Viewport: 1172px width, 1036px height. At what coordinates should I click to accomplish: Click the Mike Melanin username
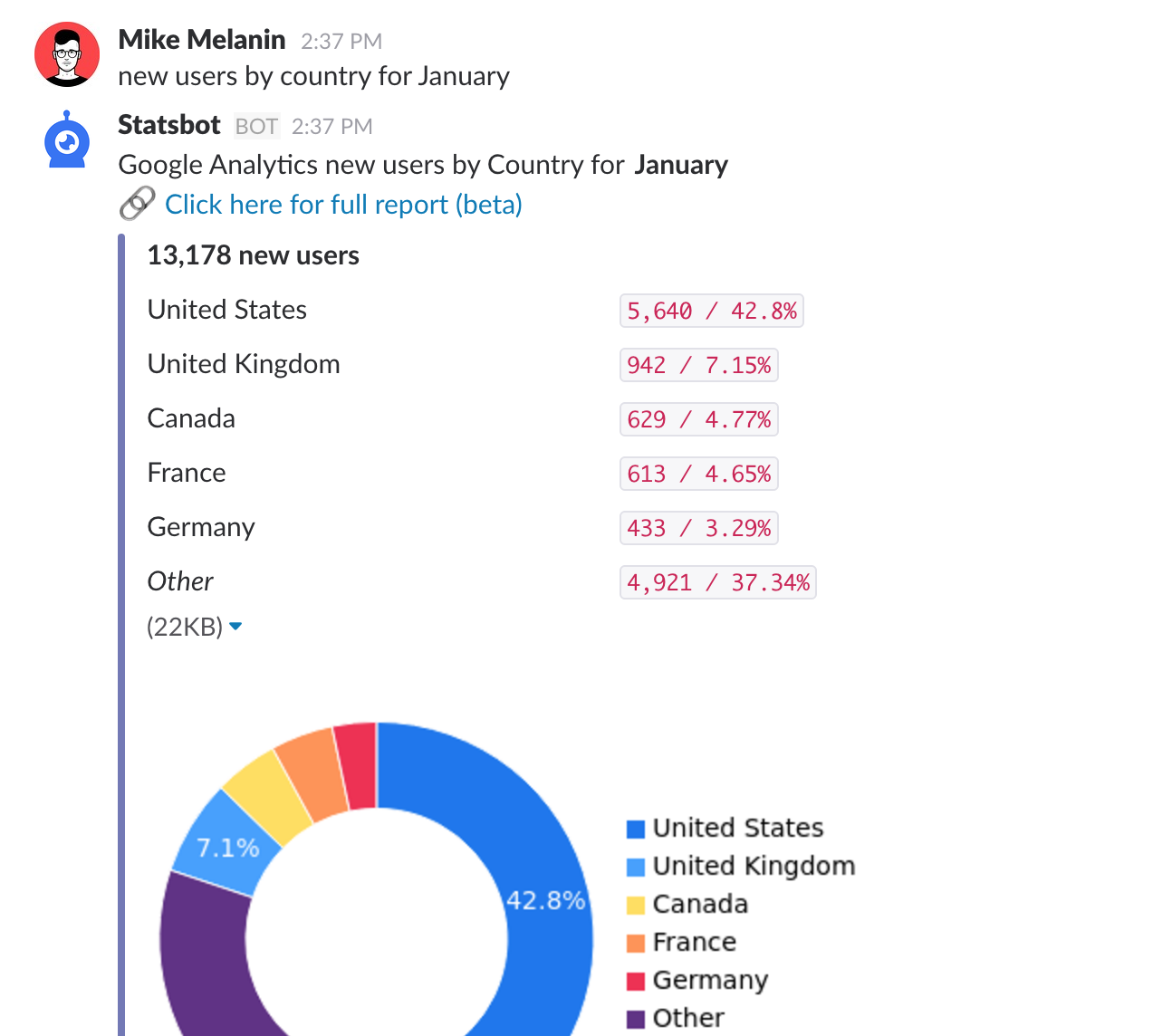[202, 40]
